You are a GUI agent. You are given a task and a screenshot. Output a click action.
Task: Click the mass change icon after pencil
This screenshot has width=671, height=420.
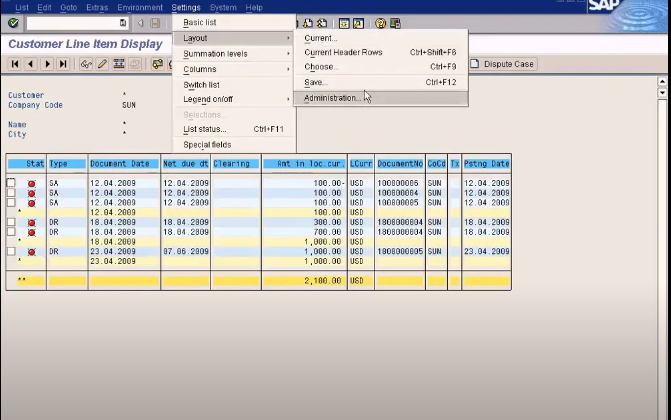pyautogui.click(x=119, y=64)
